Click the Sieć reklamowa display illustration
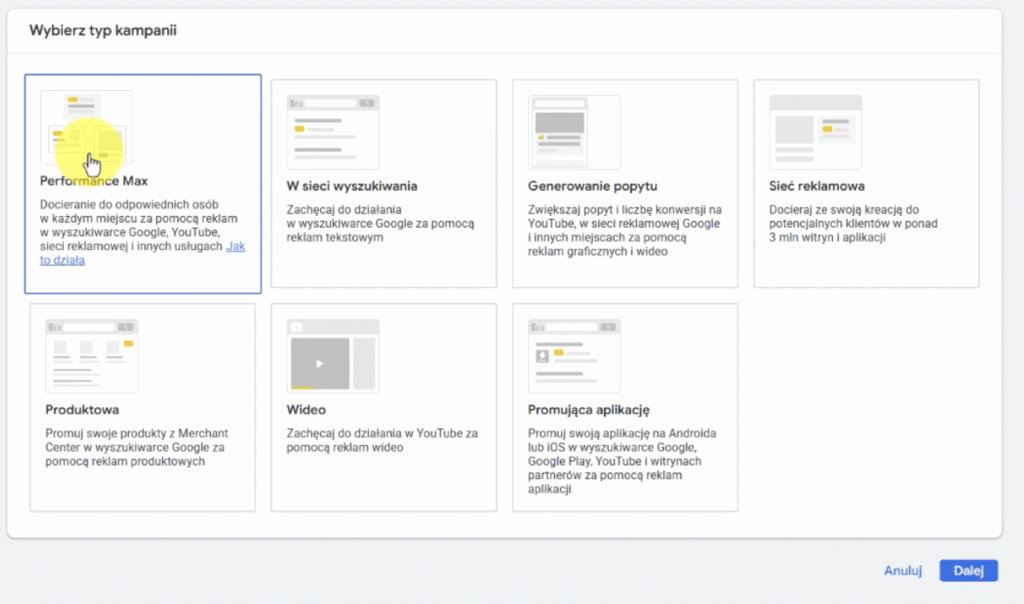 pos(815,132)
